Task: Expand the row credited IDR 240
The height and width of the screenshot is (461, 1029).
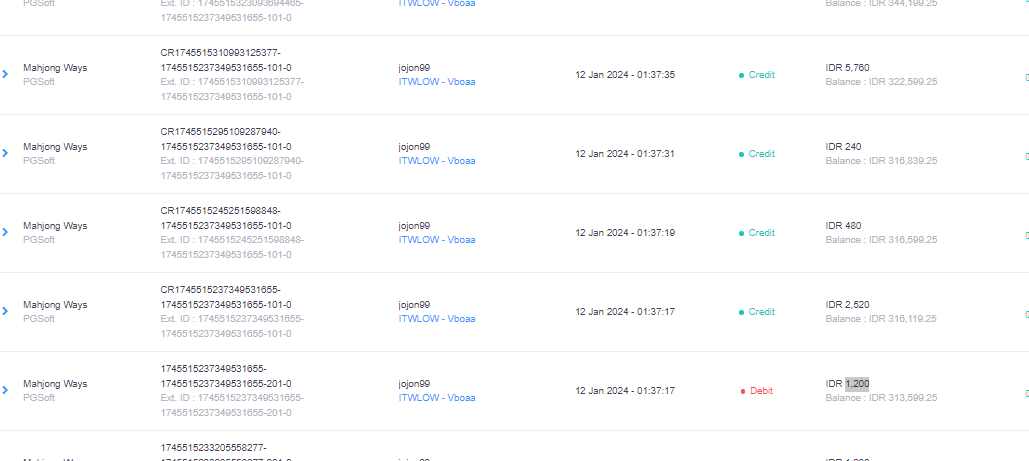Action: tap(5, 153)
